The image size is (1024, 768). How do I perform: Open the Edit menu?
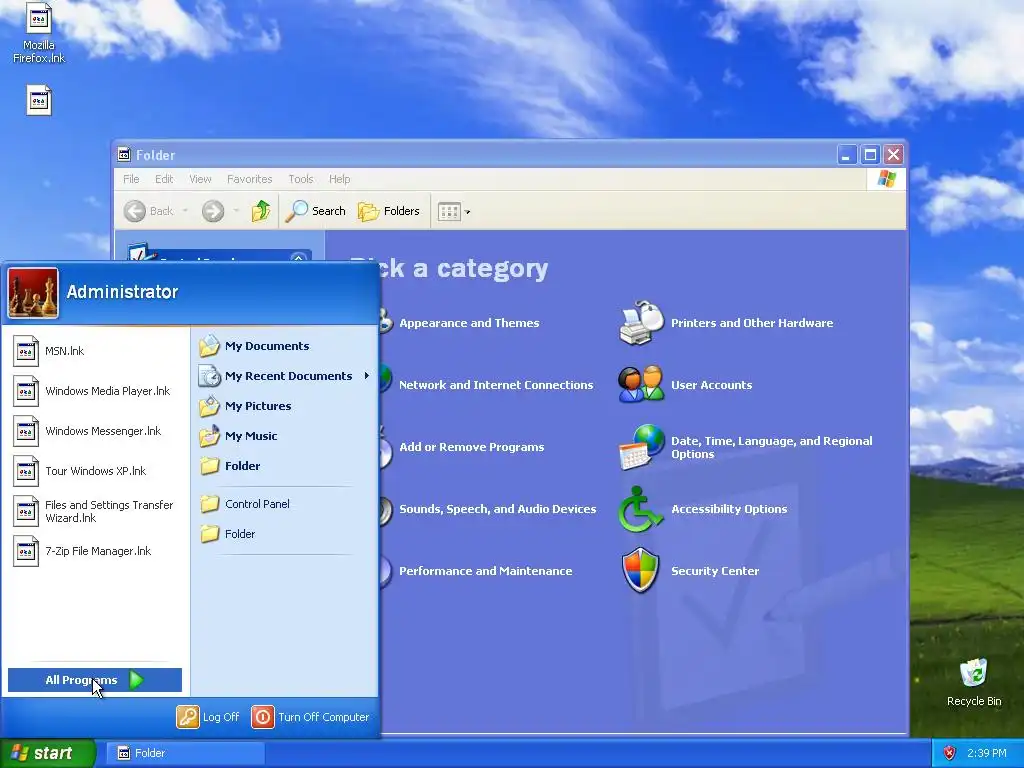(x=164, y=179)
